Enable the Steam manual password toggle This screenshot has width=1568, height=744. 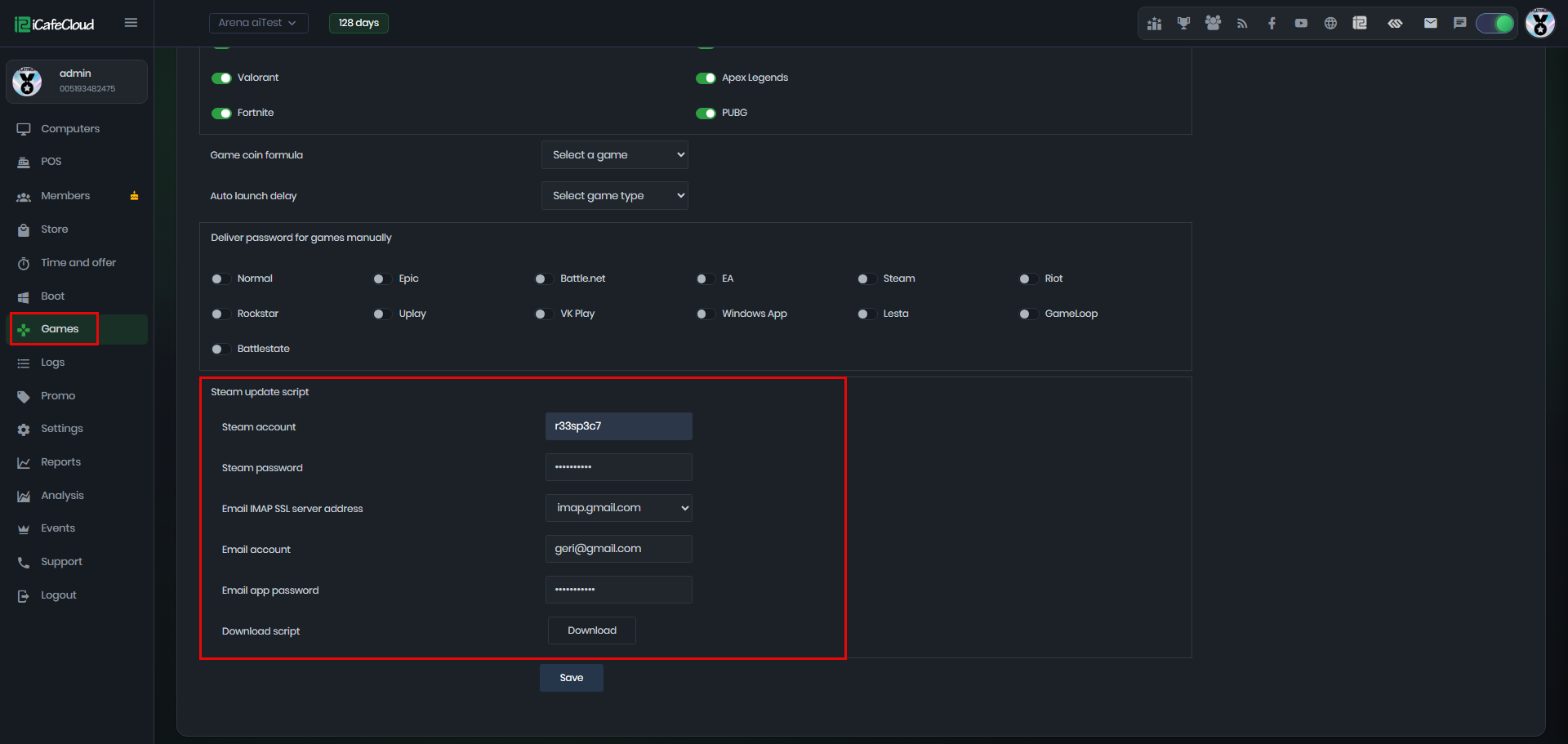(866, 279)
